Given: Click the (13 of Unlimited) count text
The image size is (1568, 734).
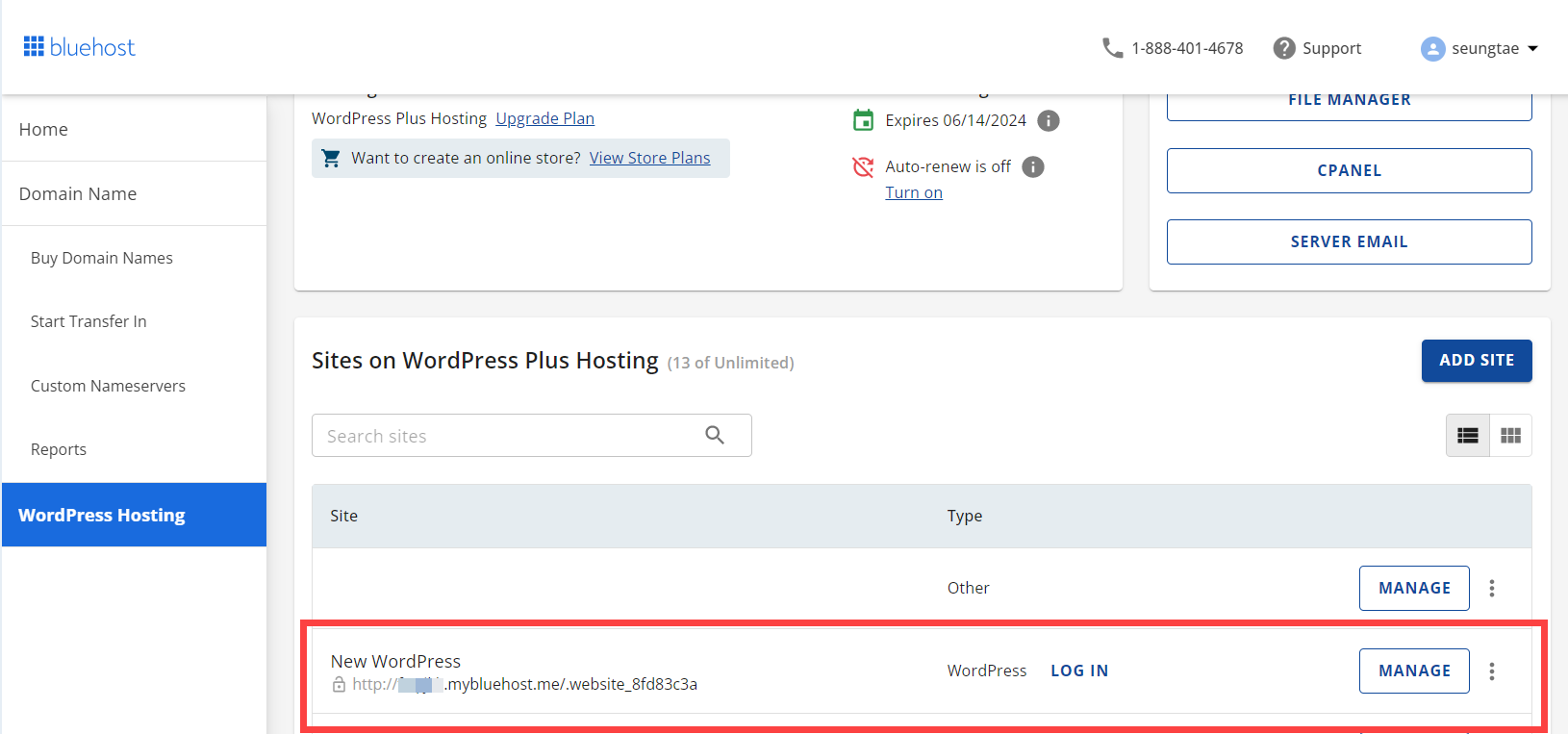Looking at the screenshot, I should point(730,363).
